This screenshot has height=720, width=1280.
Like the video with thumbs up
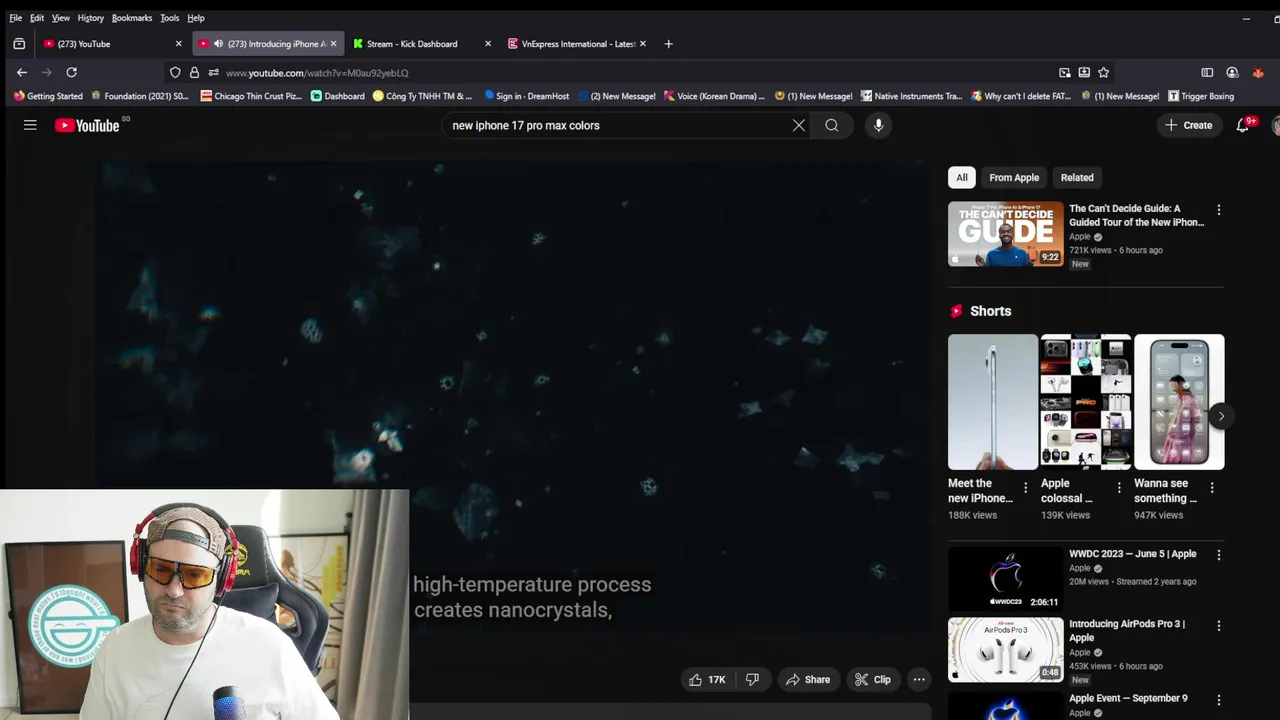pos(707,679)
